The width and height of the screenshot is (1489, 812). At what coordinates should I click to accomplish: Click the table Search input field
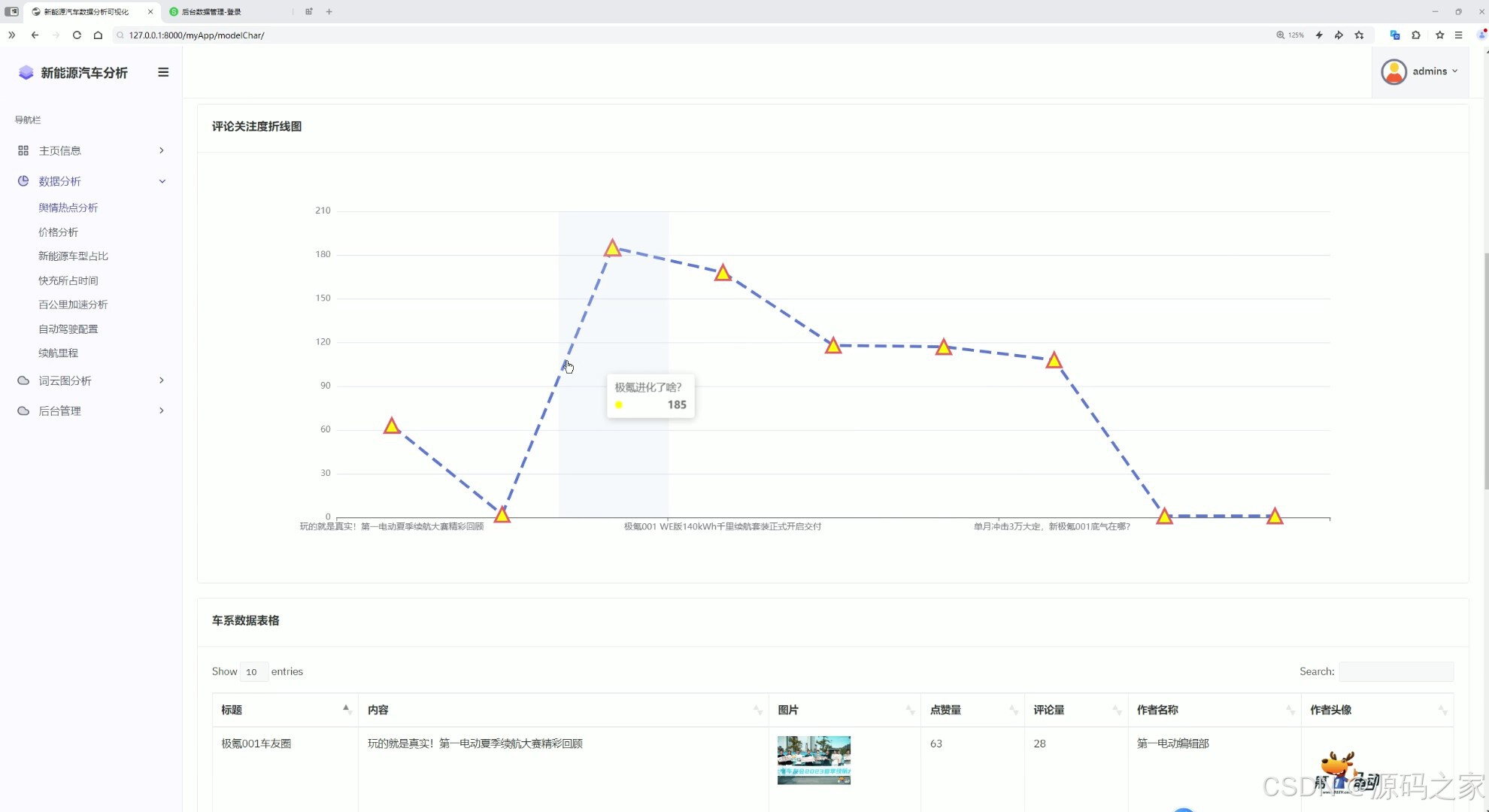point(1396,671)
